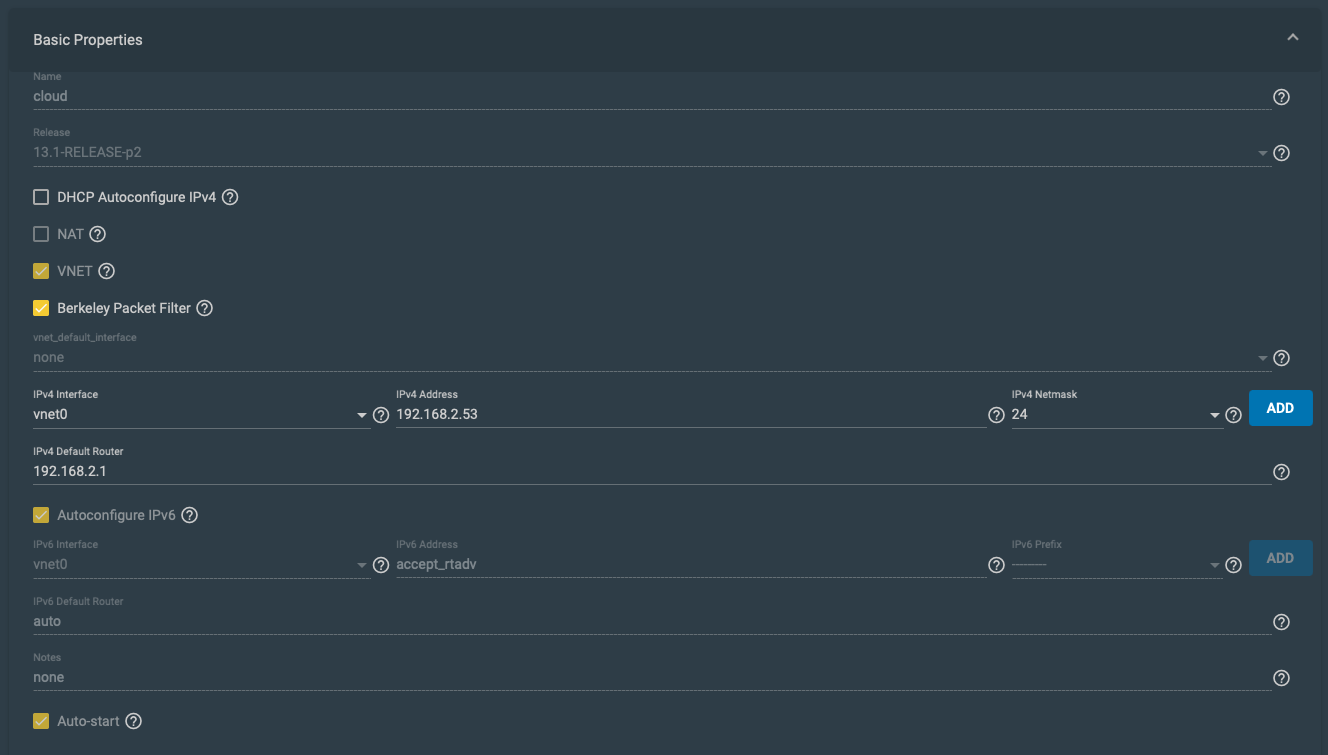Click the Name field containing cloud
The image size is (1328, 755).
[652, 97]
